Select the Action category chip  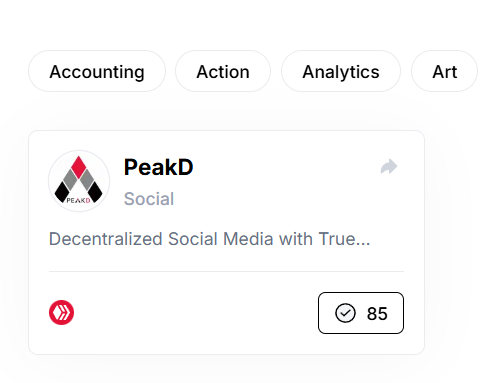click(x=223, y=71)
